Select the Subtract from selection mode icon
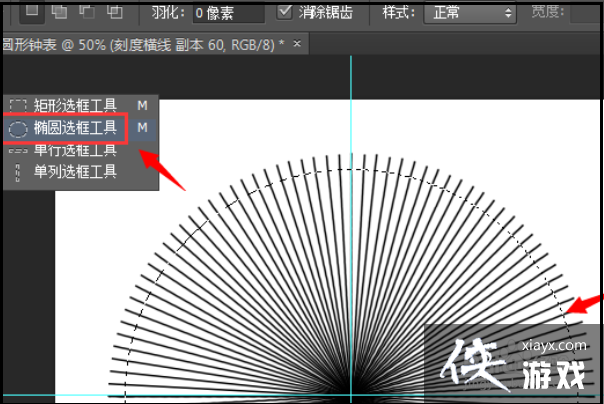Screen dimensions: 604x404 coord(87,11)
